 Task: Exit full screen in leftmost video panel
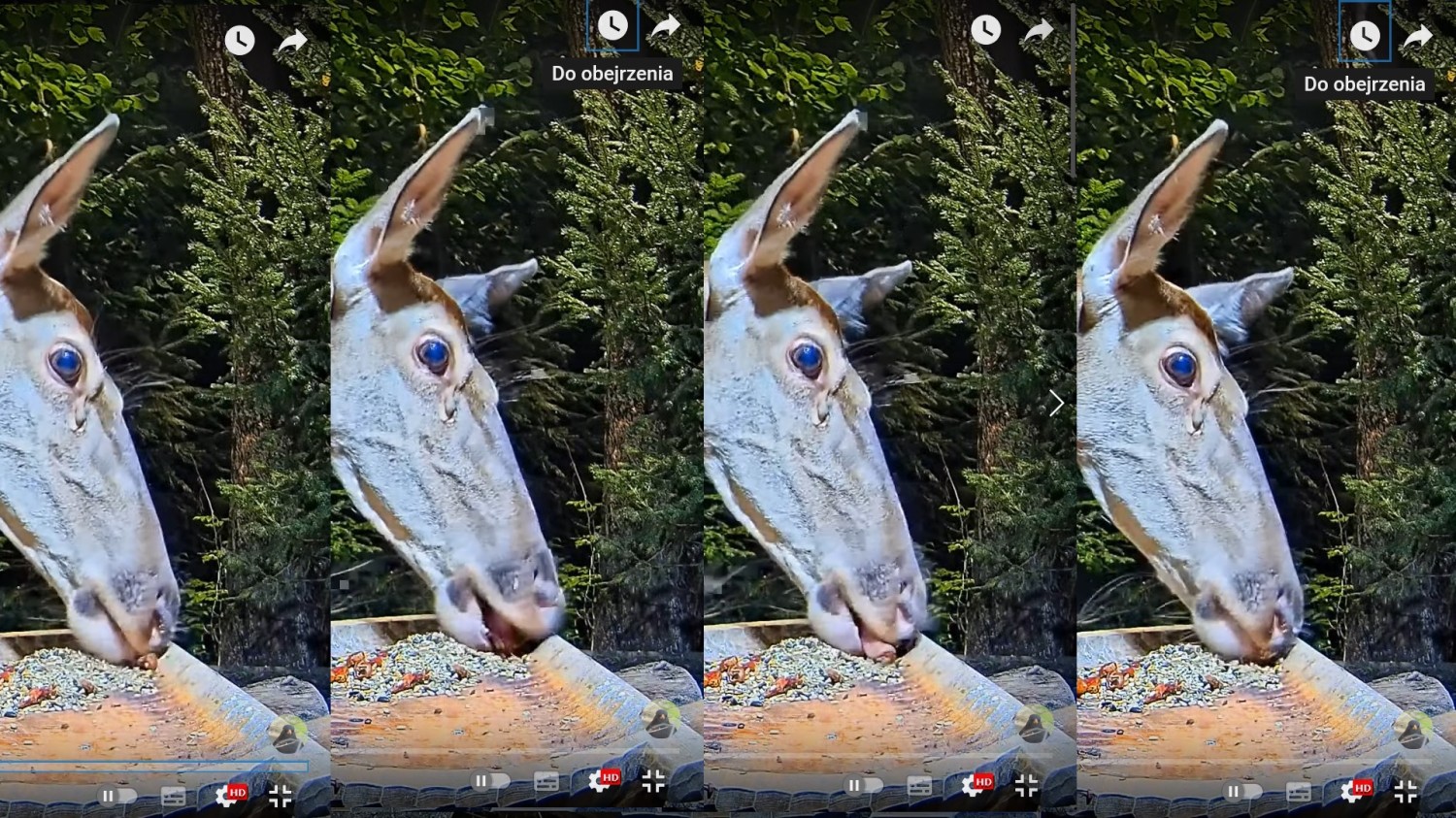[x=281, y=797]
